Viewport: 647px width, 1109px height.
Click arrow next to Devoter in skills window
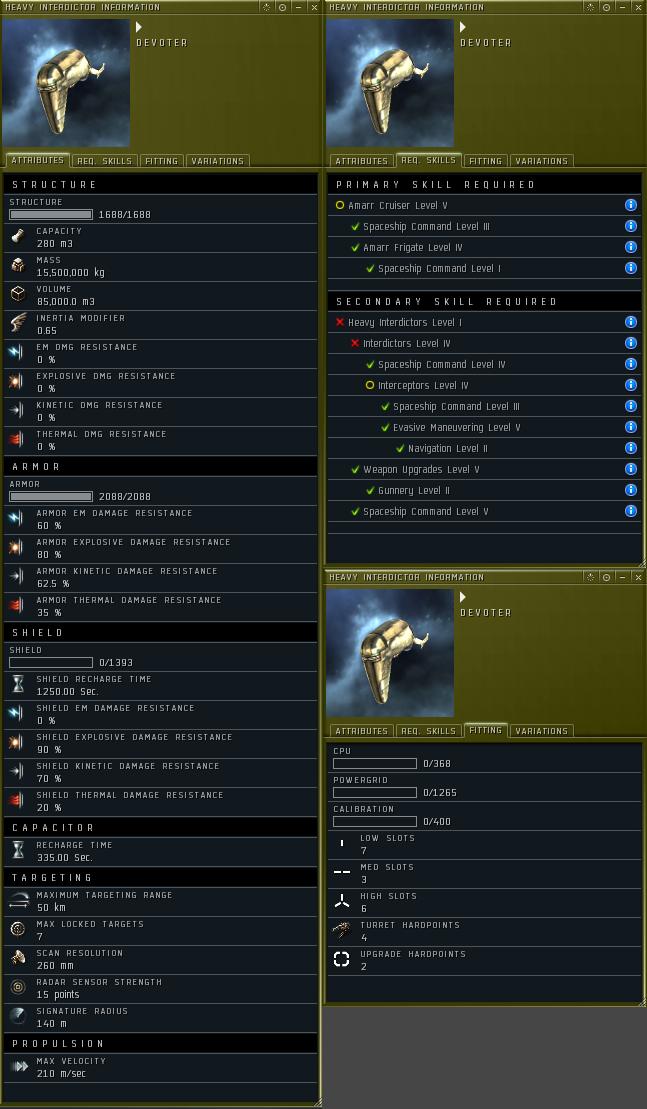click(x=463, y=27)
